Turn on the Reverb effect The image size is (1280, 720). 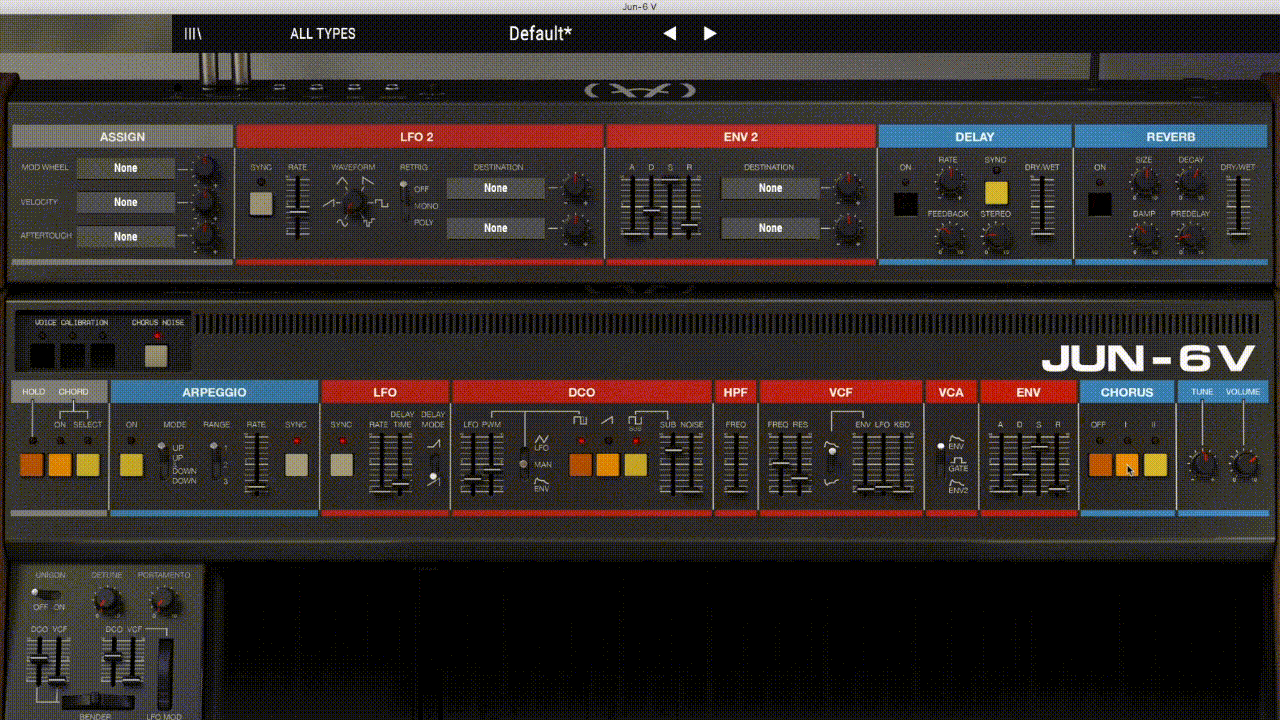point(1100,204)
